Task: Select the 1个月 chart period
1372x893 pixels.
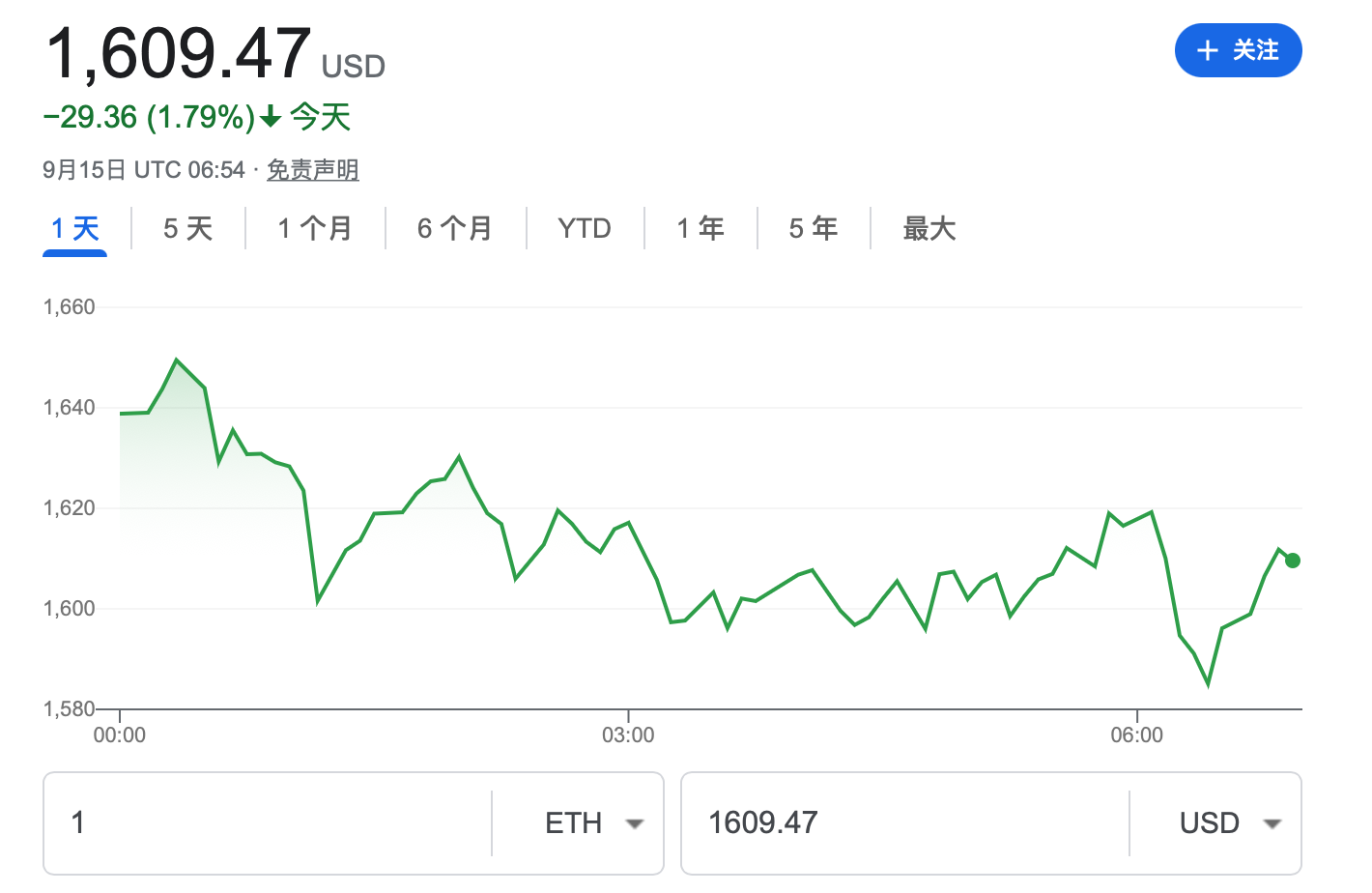Action: tap(314, 228)
